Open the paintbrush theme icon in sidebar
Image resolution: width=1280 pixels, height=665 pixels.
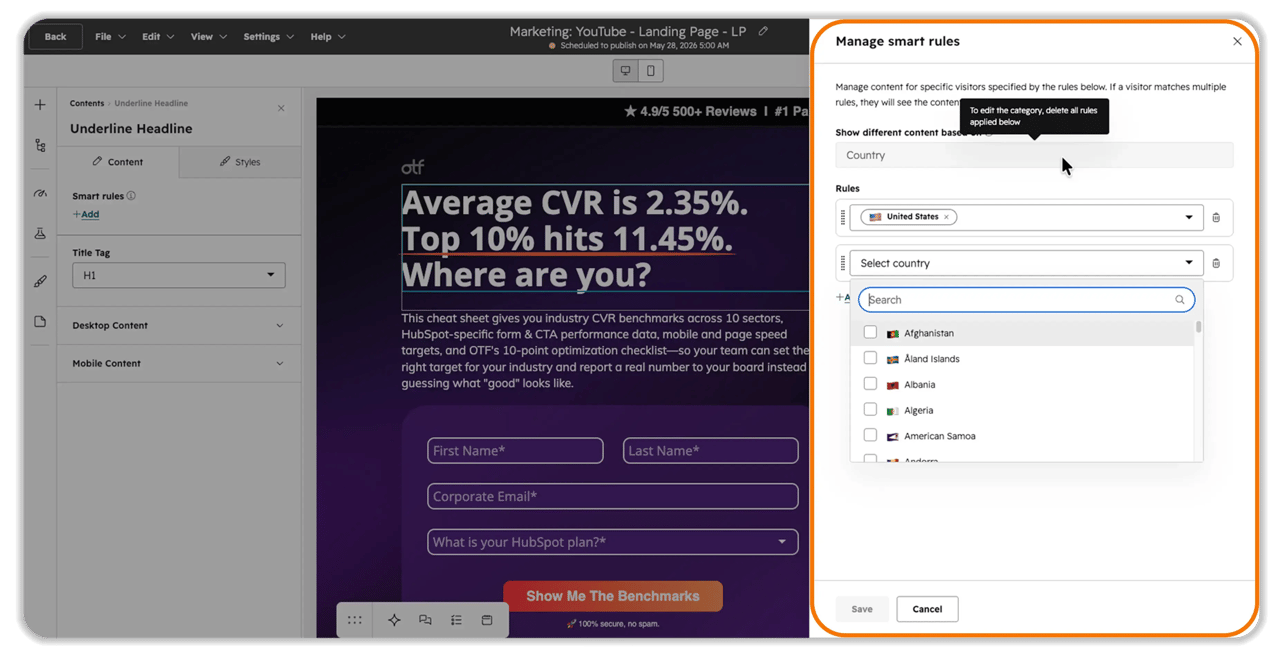pos(40,281)
